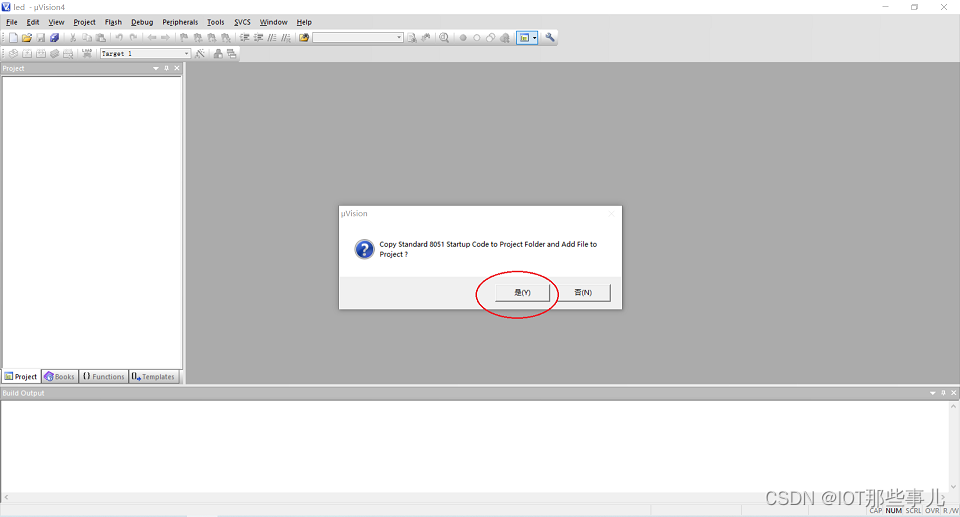Image resolution: width=960 pixels, height=517 pixels.
Task: Open the View menu
Action: coord(56,22)
